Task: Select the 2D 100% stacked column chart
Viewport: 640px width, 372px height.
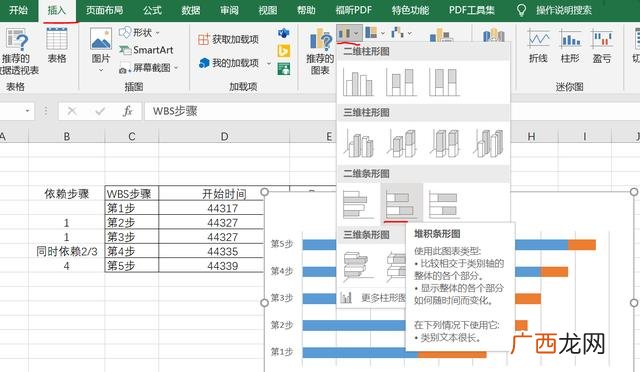Action: (444, 82)
